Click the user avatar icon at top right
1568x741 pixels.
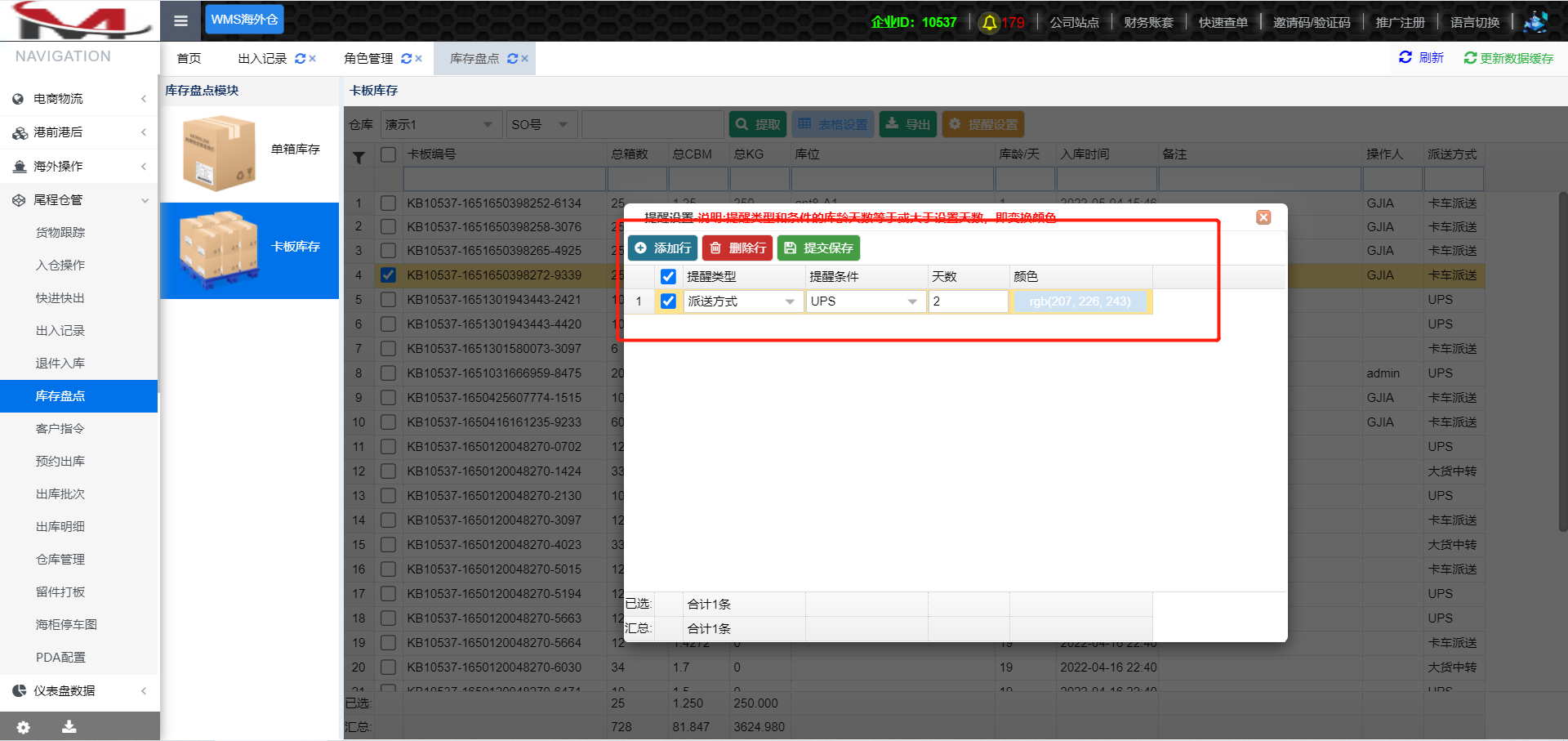click(x=1535, y=22)
